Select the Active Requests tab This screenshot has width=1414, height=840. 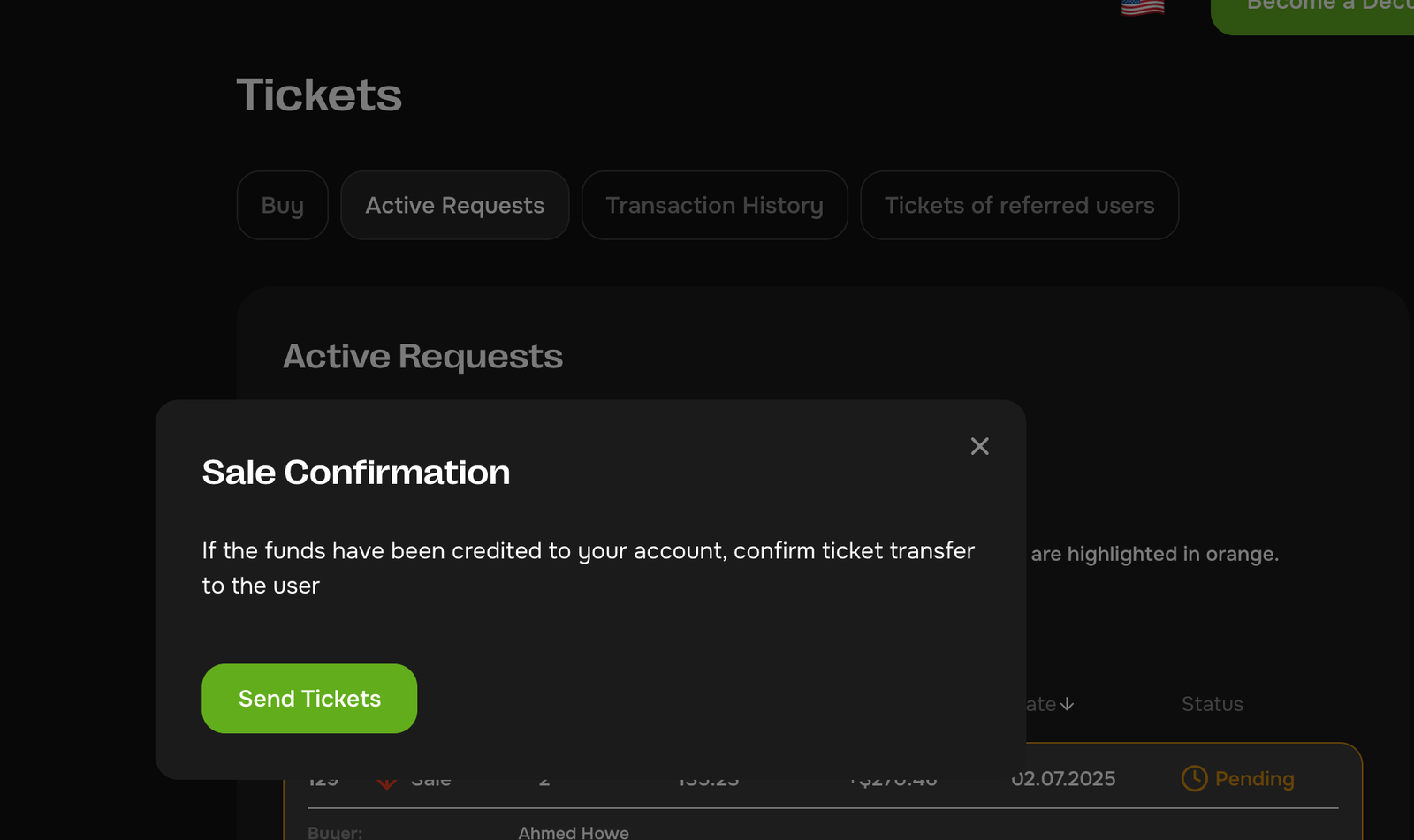click(455, 205)
